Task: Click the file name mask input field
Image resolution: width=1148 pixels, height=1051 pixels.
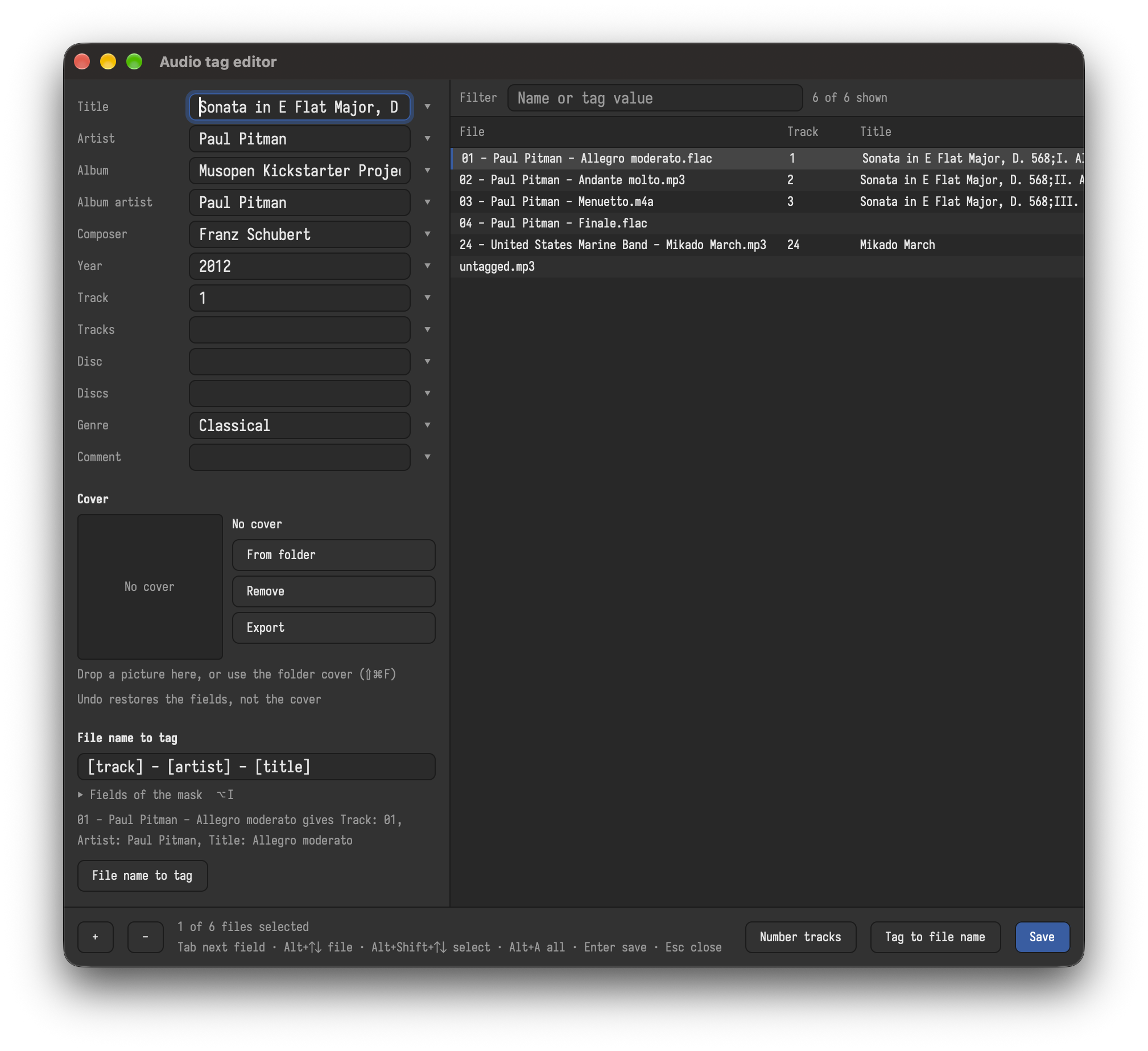Action: point(256,767)
